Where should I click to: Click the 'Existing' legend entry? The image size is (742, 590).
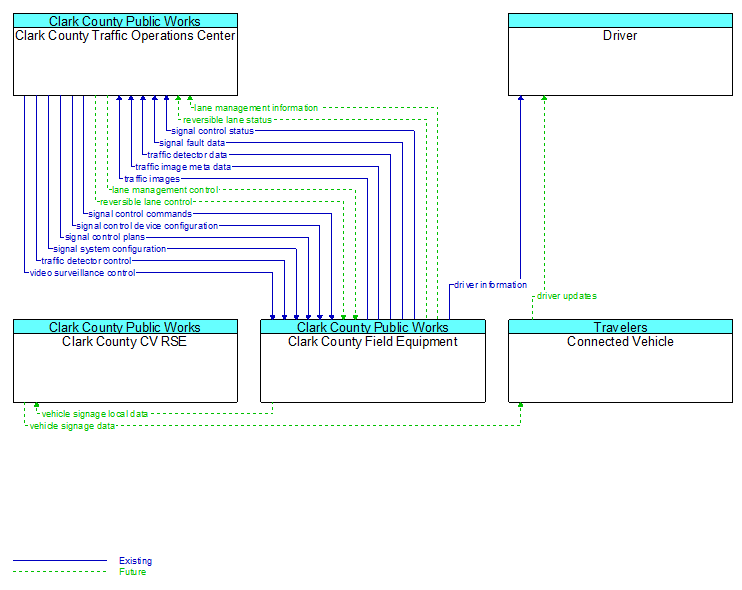pyautogui.click(x=135, y=561)
